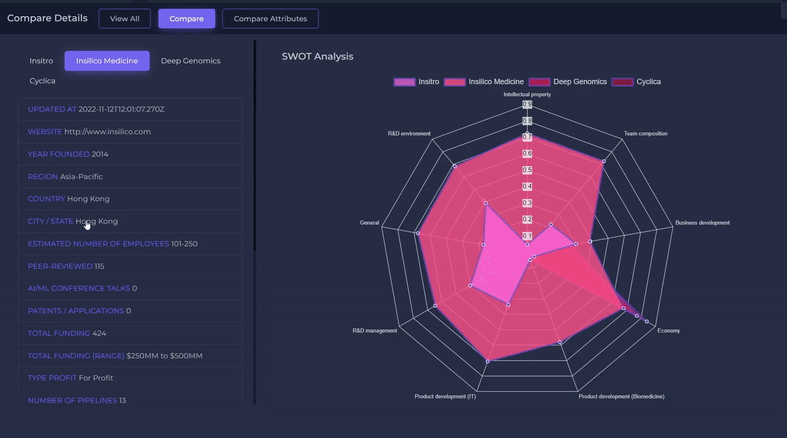
Task: Toggle Insilico Medicine series via legend swatch
Action: 455,82
